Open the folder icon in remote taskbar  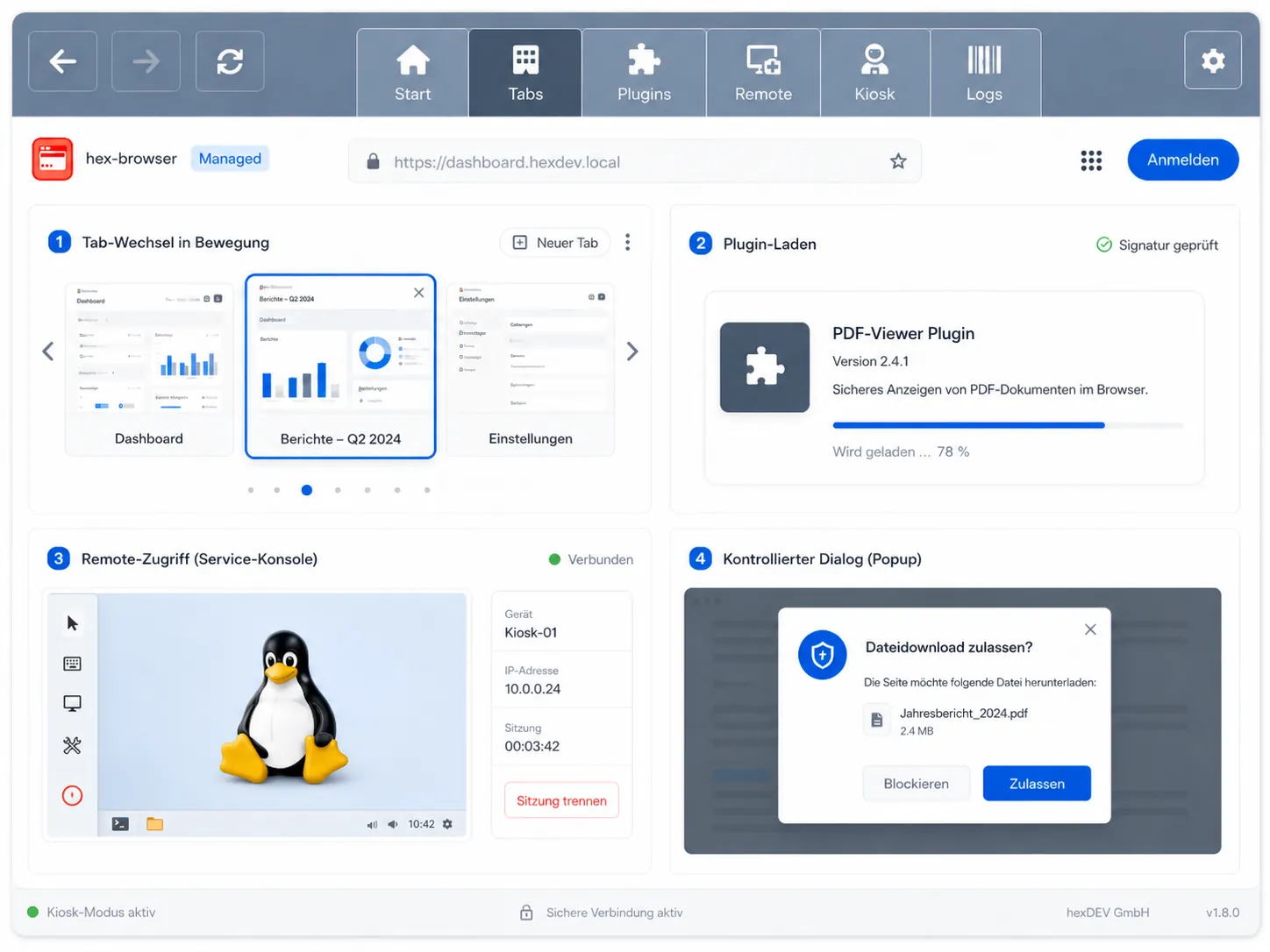[x=155, y=824]
